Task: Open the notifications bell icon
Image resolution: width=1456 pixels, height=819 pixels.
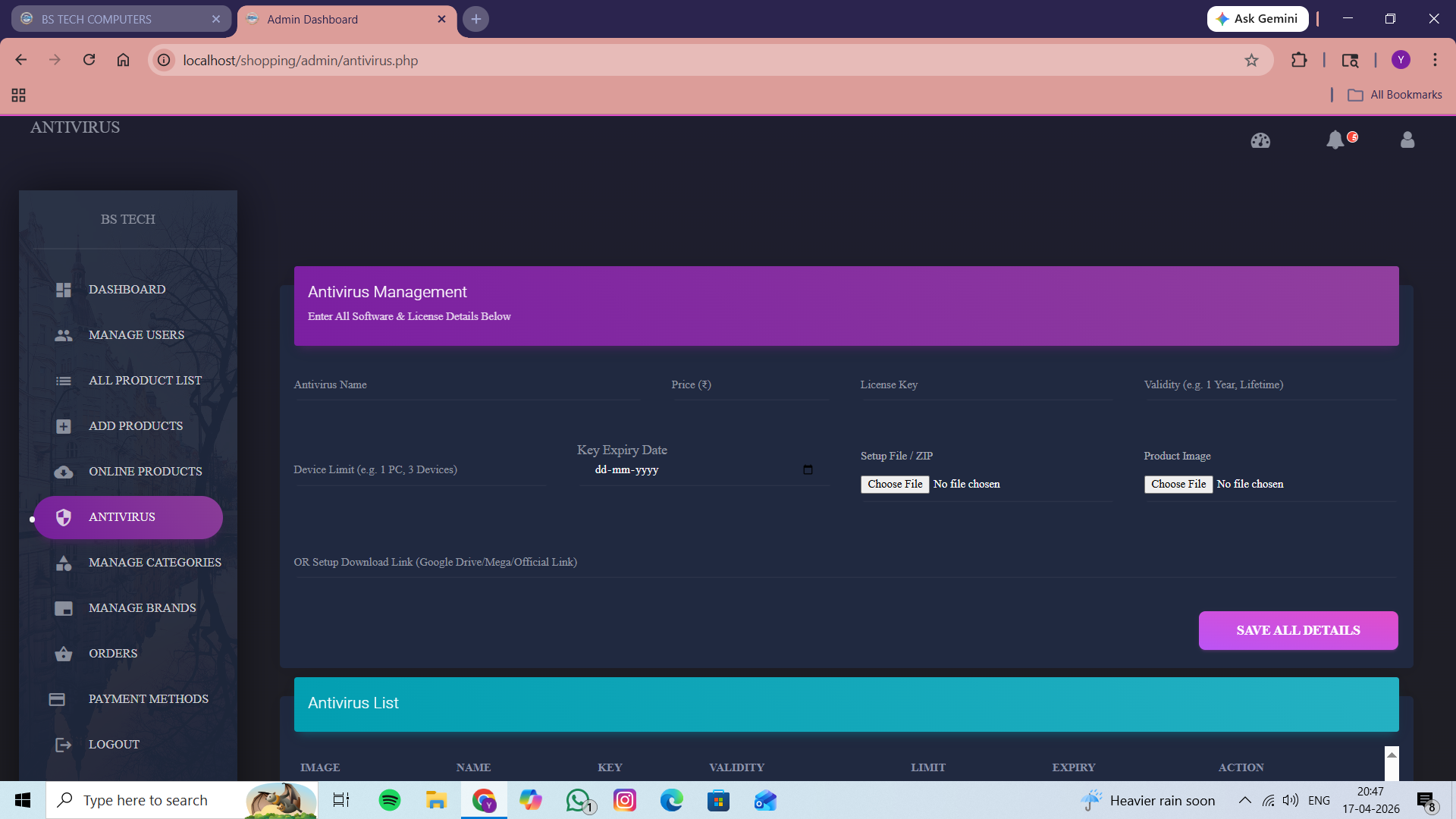Action: [x=1335, y=140]
